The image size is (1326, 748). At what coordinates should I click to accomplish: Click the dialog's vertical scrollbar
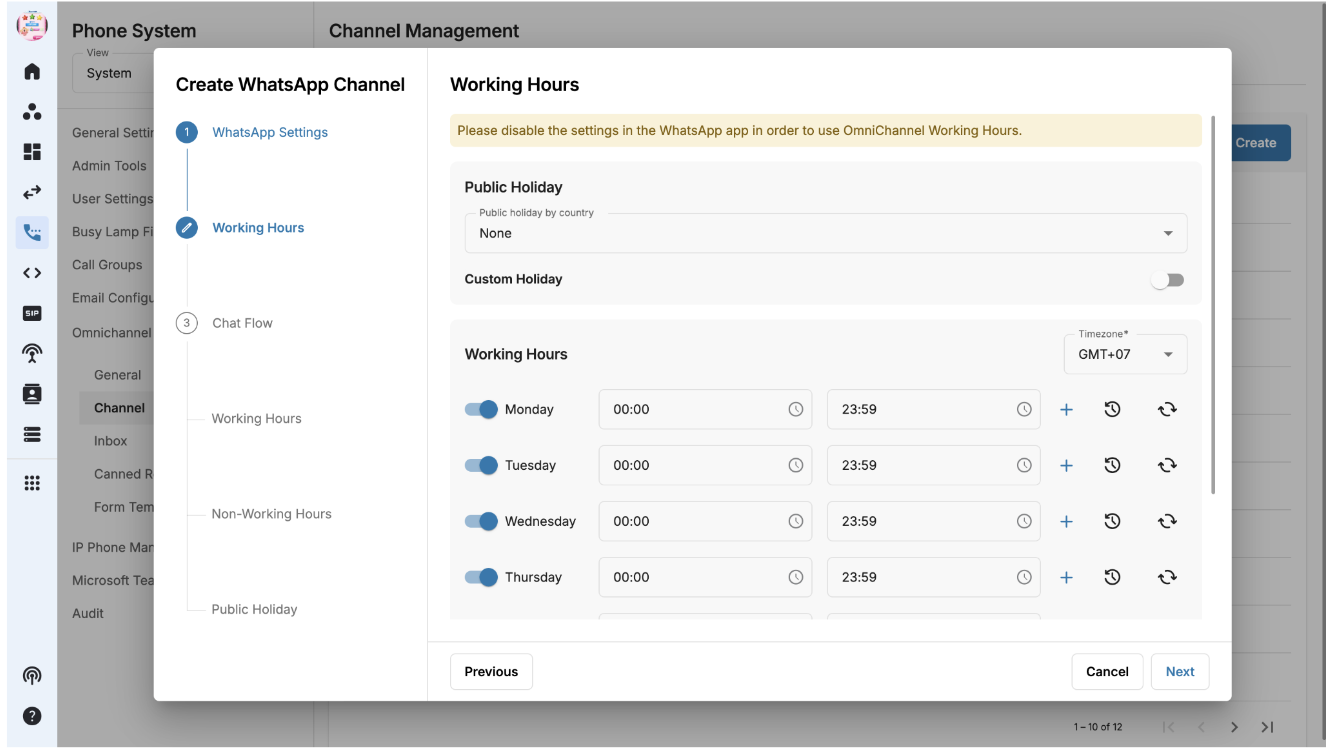(1214, 305)
